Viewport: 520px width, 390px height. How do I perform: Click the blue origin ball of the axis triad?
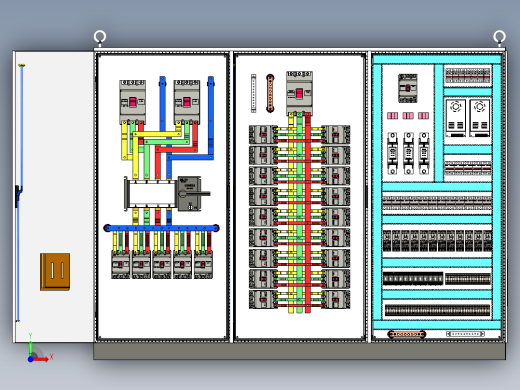30,359
